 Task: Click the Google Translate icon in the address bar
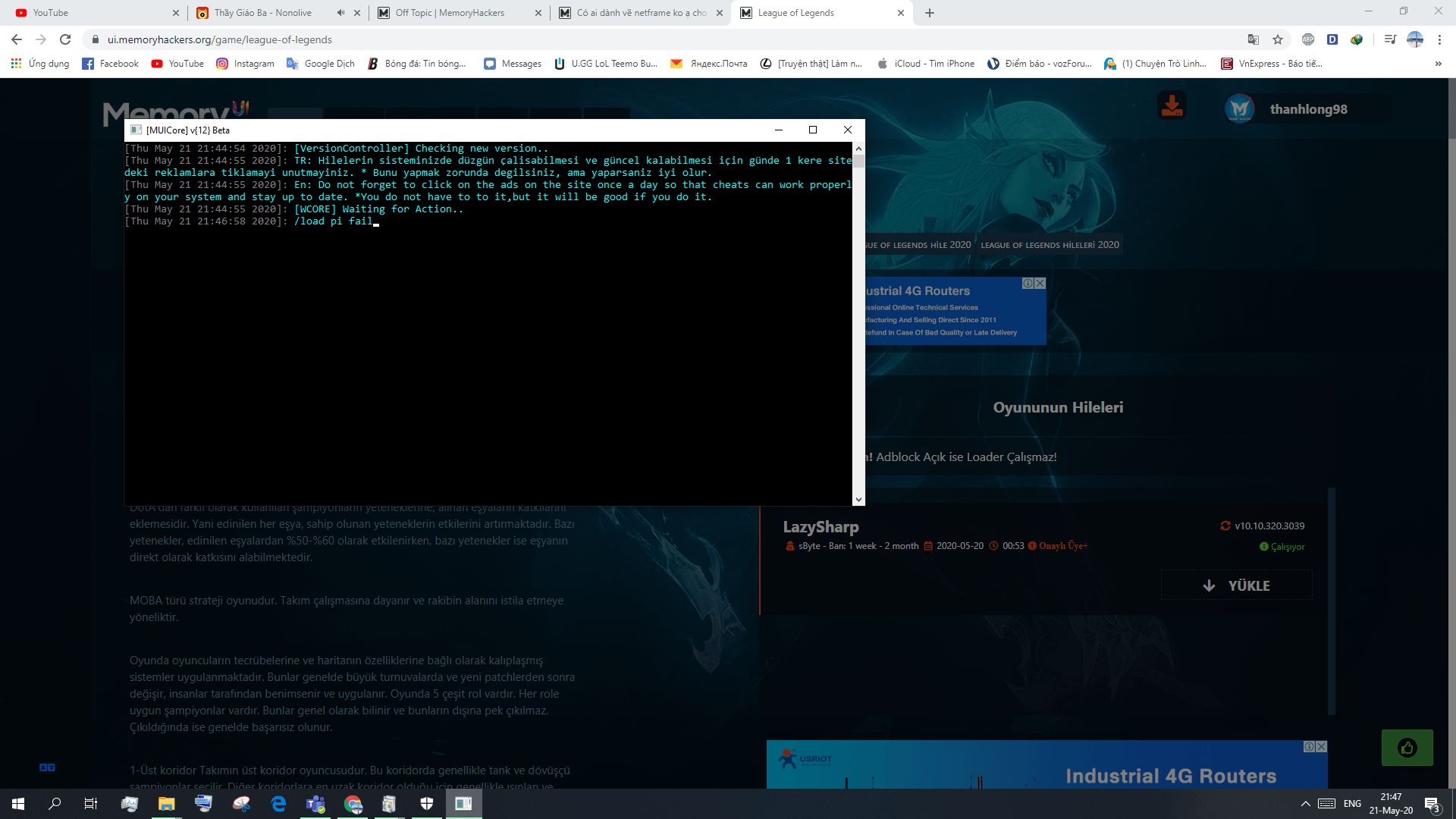point(1254,39)
